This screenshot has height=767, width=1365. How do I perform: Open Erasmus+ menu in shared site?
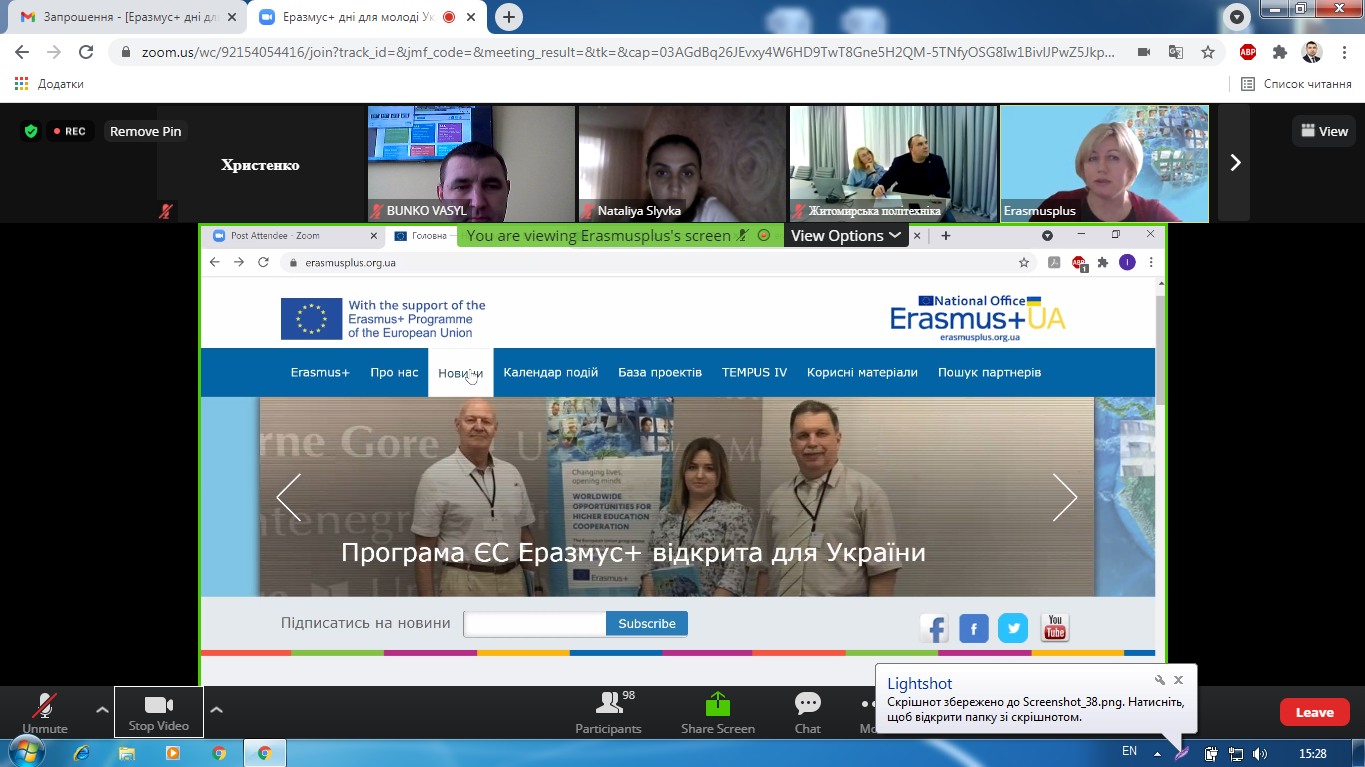[320, 372]
